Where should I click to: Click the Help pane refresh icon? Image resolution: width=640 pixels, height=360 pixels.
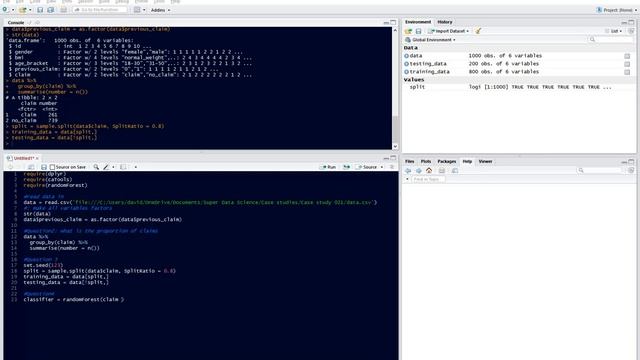click(x=631, y=171)
